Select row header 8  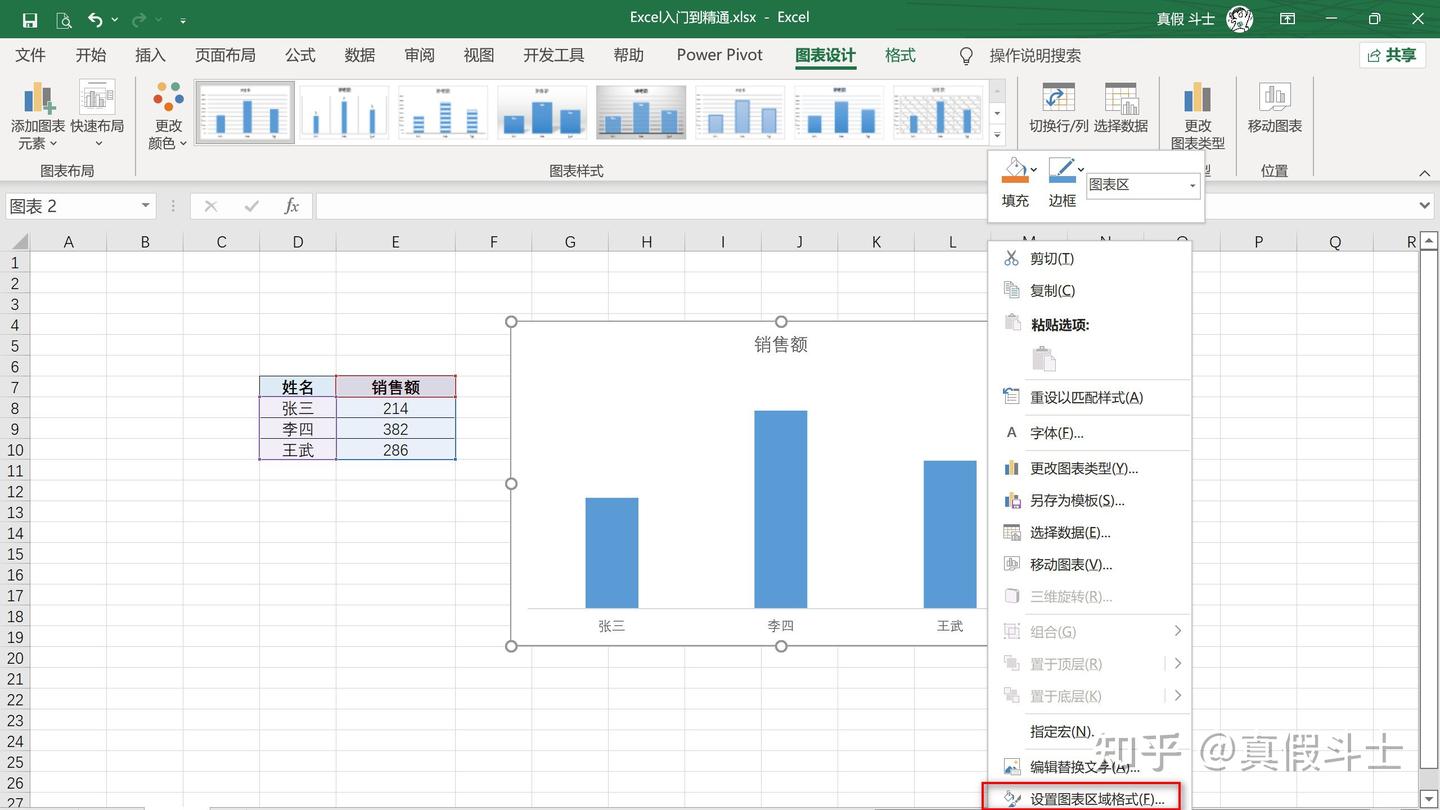(15, 408)
